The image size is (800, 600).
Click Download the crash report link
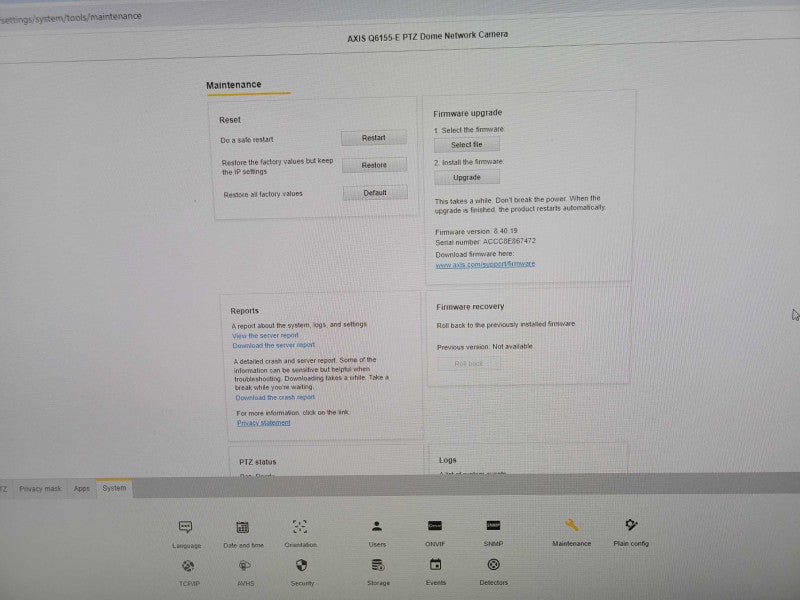[x=276, y=397]
